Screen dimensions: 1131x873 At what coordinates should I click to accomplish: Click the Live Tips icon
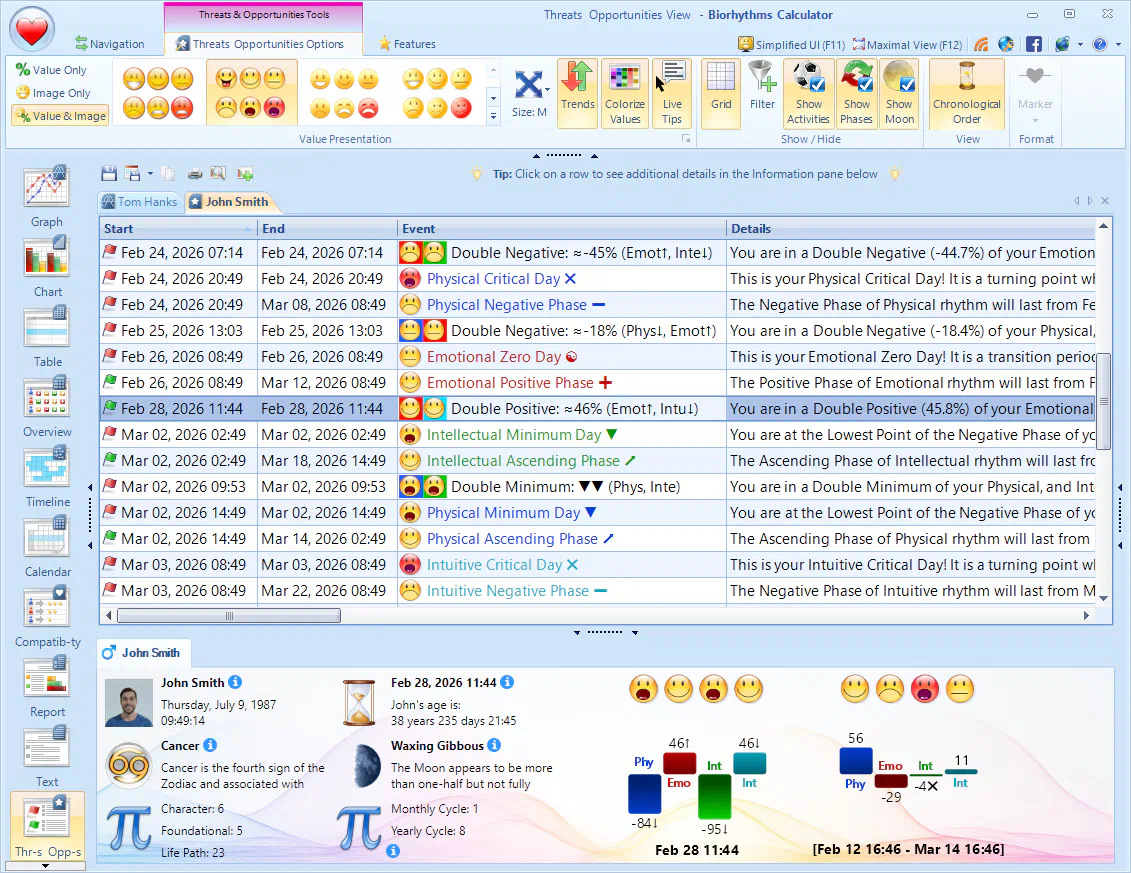(x=672, y=93)
